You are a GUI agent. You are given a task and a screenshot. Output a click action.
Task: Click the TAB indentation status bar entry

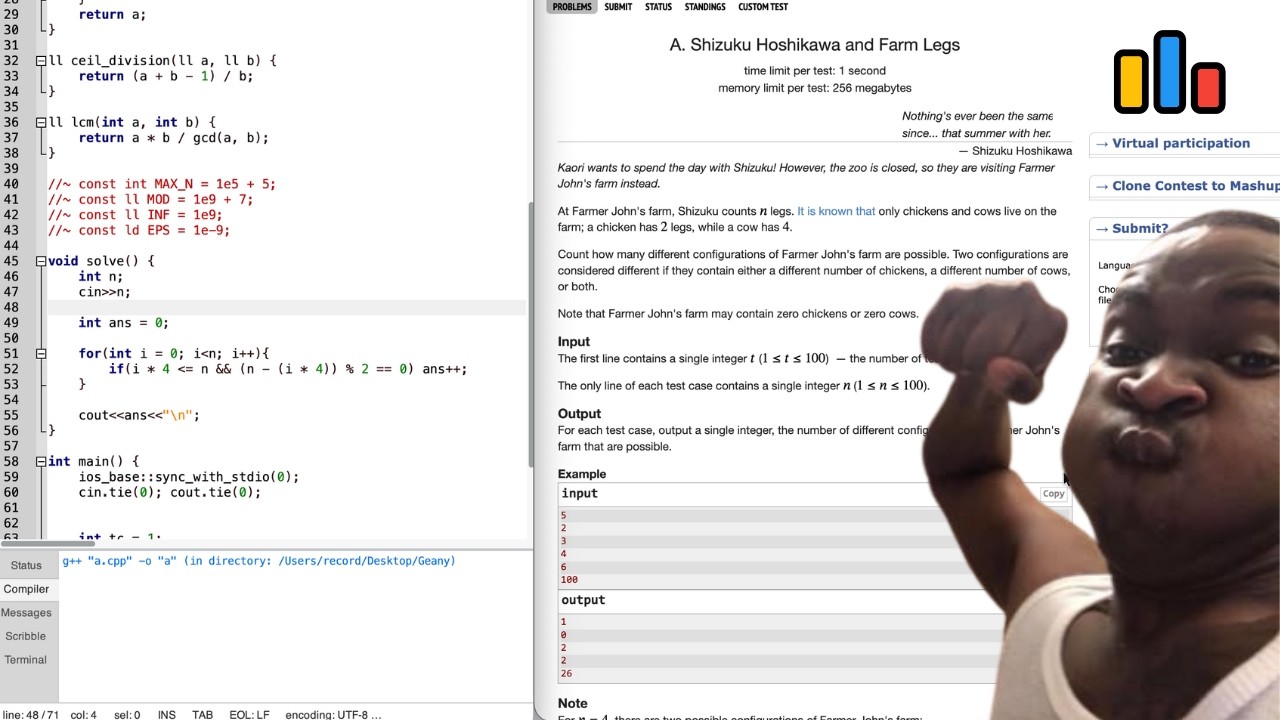tap(202, 715)
